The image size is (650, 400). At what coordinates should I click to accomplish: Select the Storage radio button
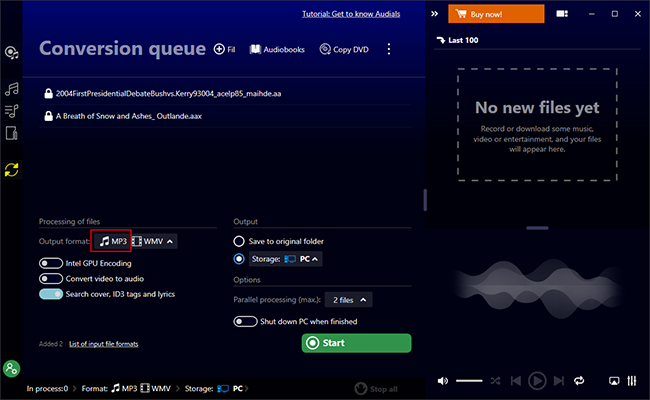(239, 259)
